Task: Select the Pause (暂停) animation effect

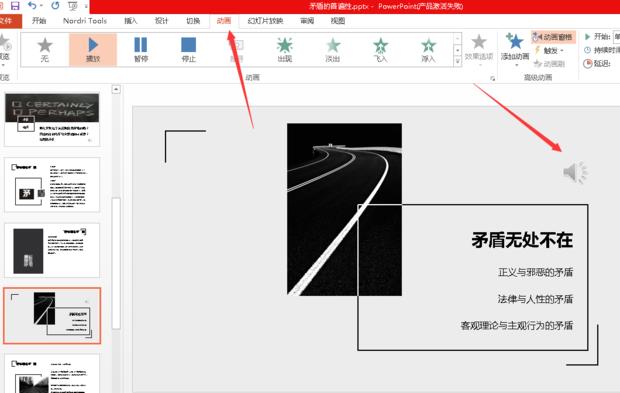Action: (x=141, y=50)
